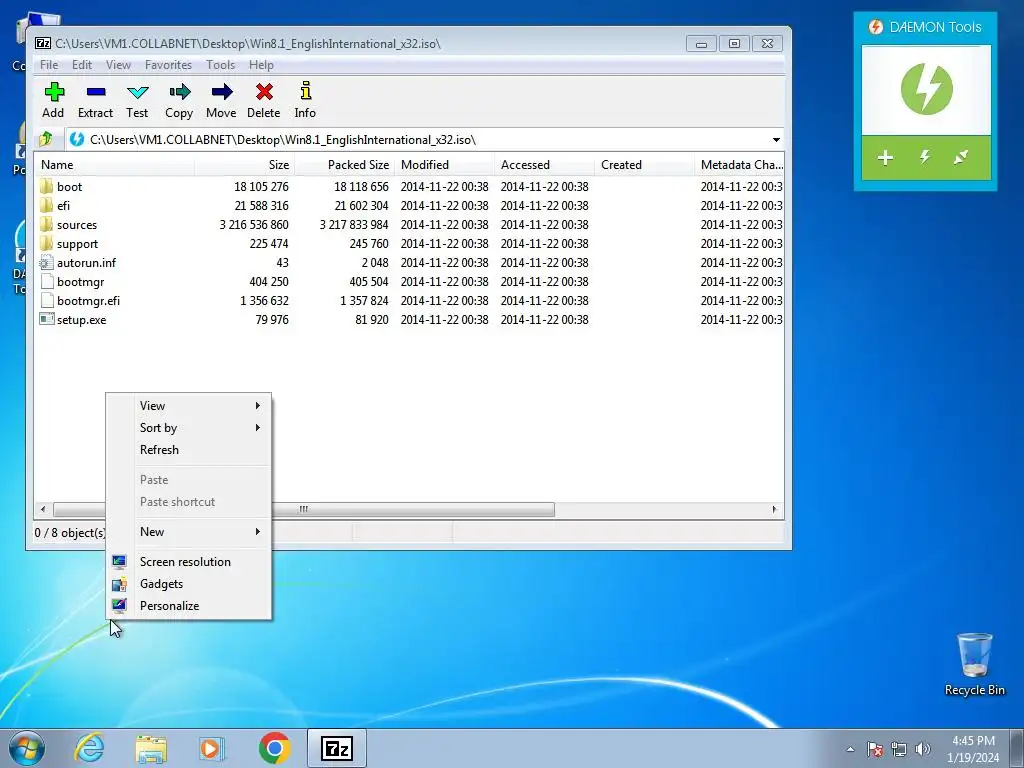This screenshot has height=768, width=1024.
Task: Click the packed size value 81 920
Action: [x=372, y=319]
